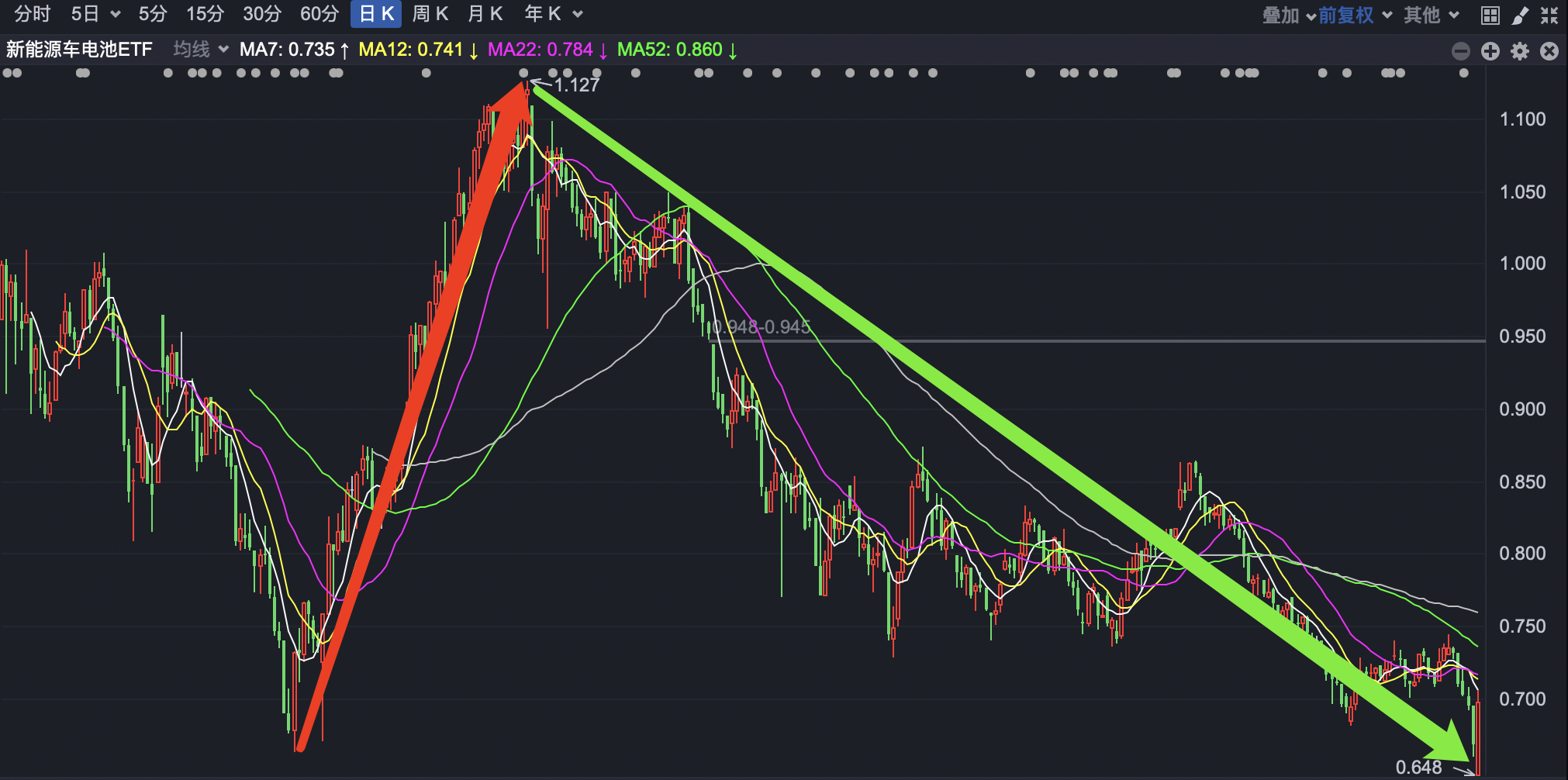Screen dimensions: 1568x780
Task: Switch to the 分时 intraday view
Action: 32,14
